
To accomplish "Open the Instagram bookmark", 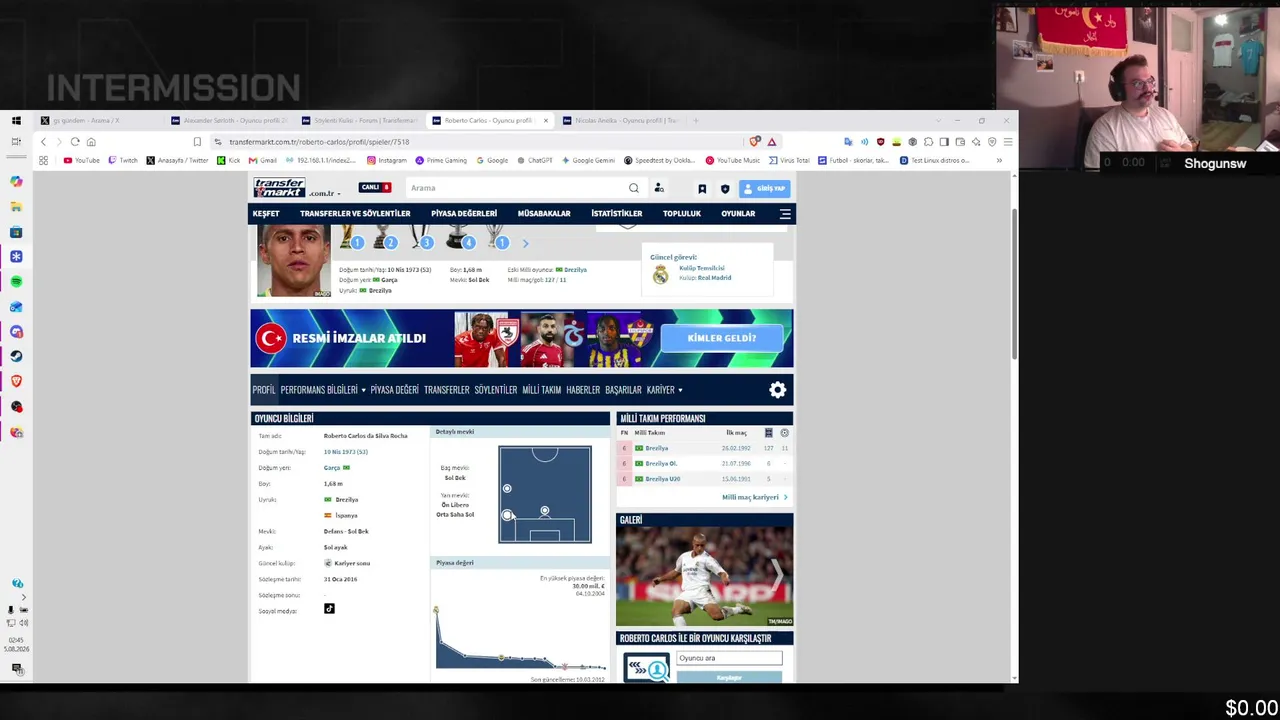I will click(x=387, y=160).
